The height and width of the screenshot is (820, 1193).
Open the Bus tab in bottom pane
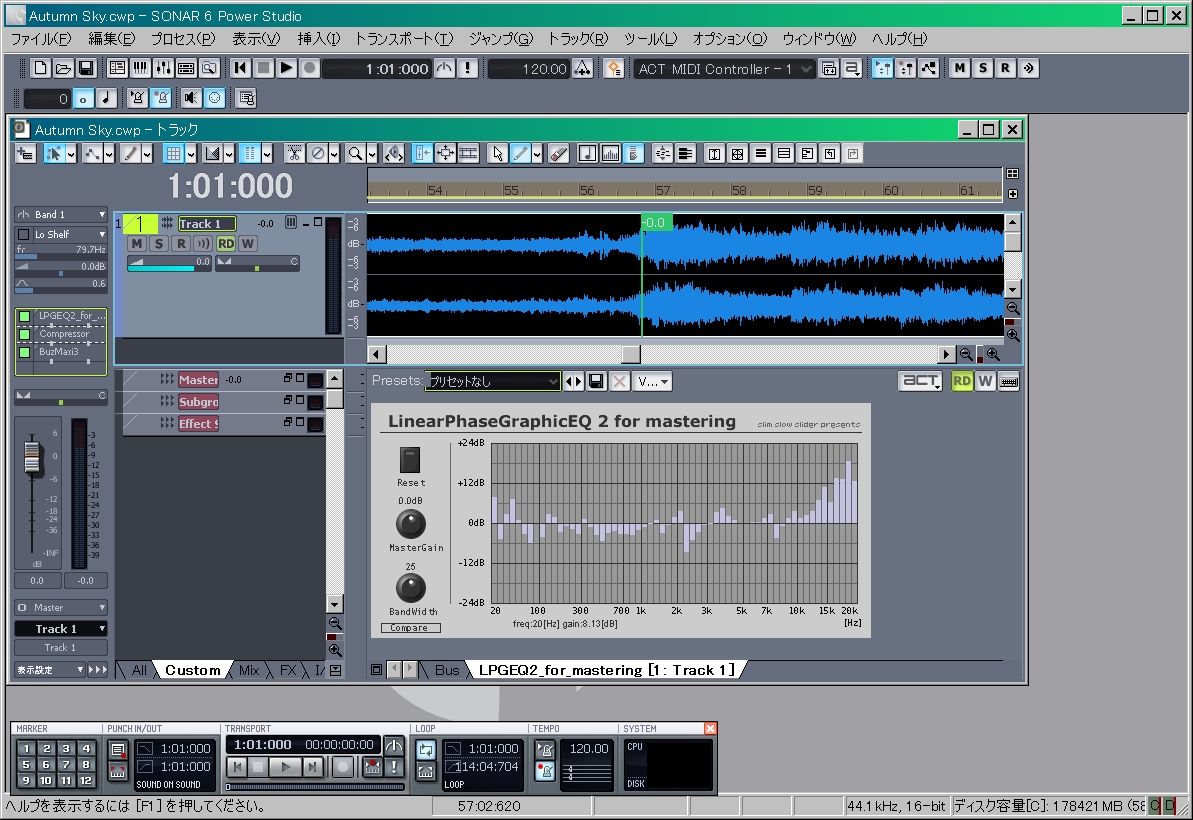(447, 670)
